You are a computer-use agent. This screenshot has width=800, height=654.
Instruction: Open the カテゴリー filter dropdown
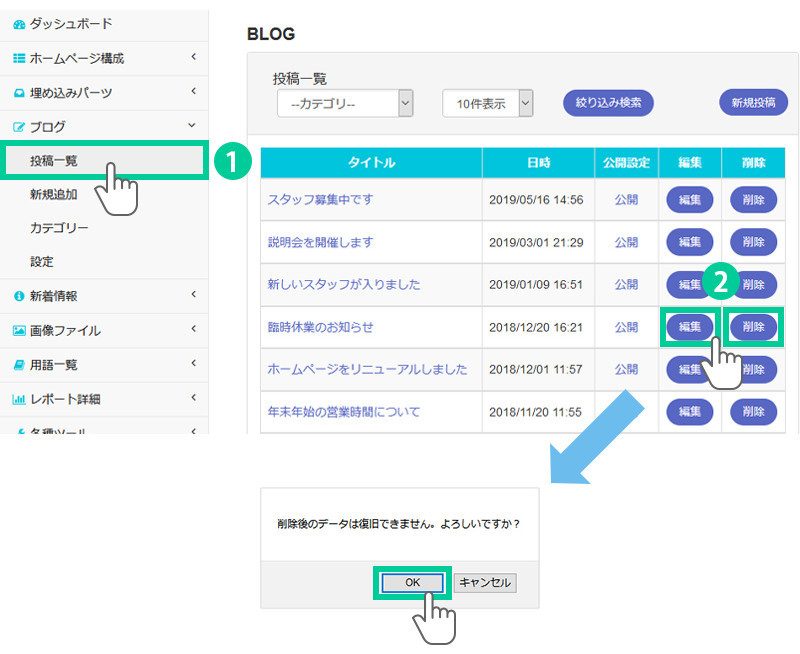(x=345, y=103)
